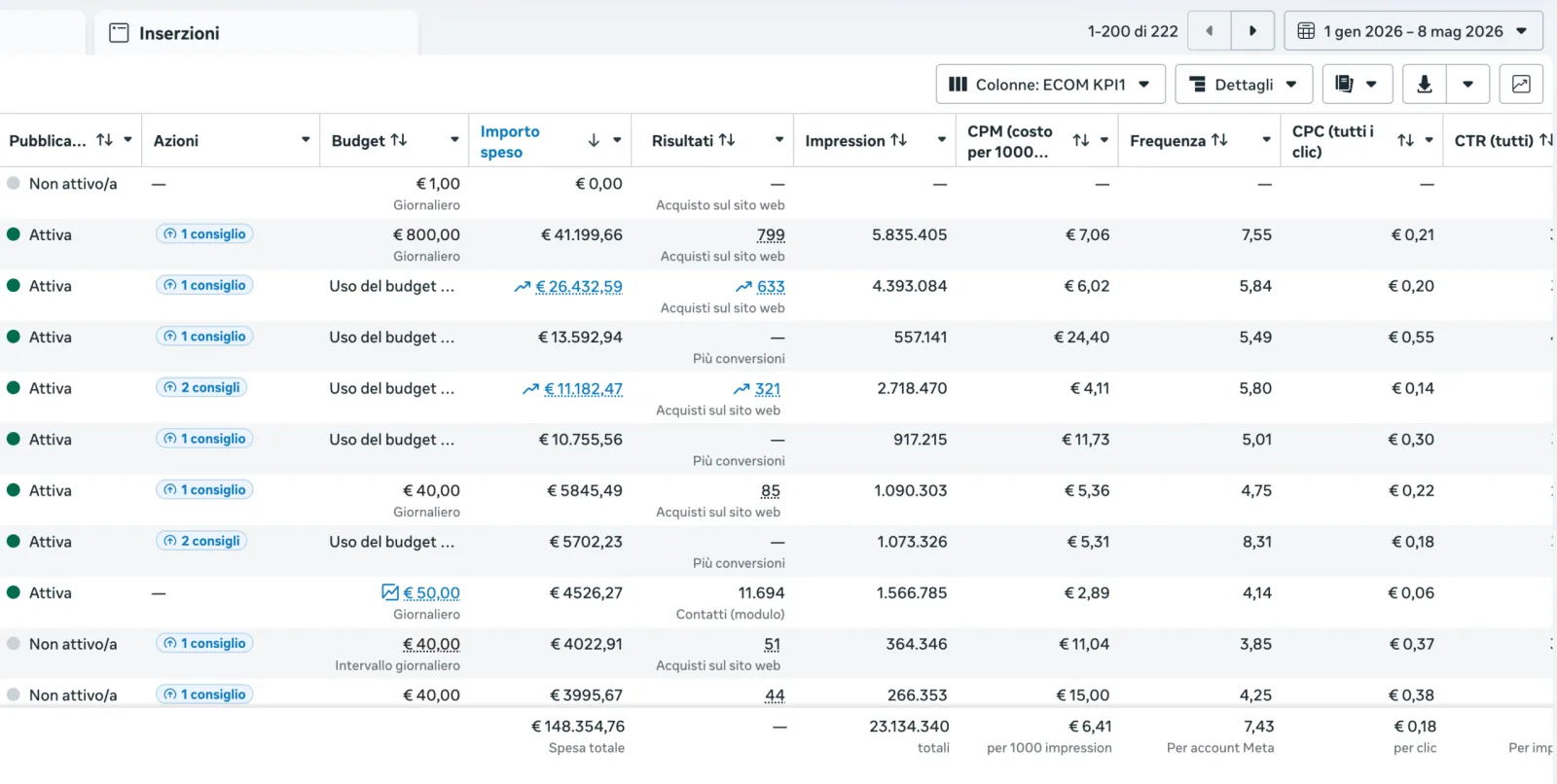Click the €800,00 budget cell
Screen dimensions: 1557x784
coord(426,234)
